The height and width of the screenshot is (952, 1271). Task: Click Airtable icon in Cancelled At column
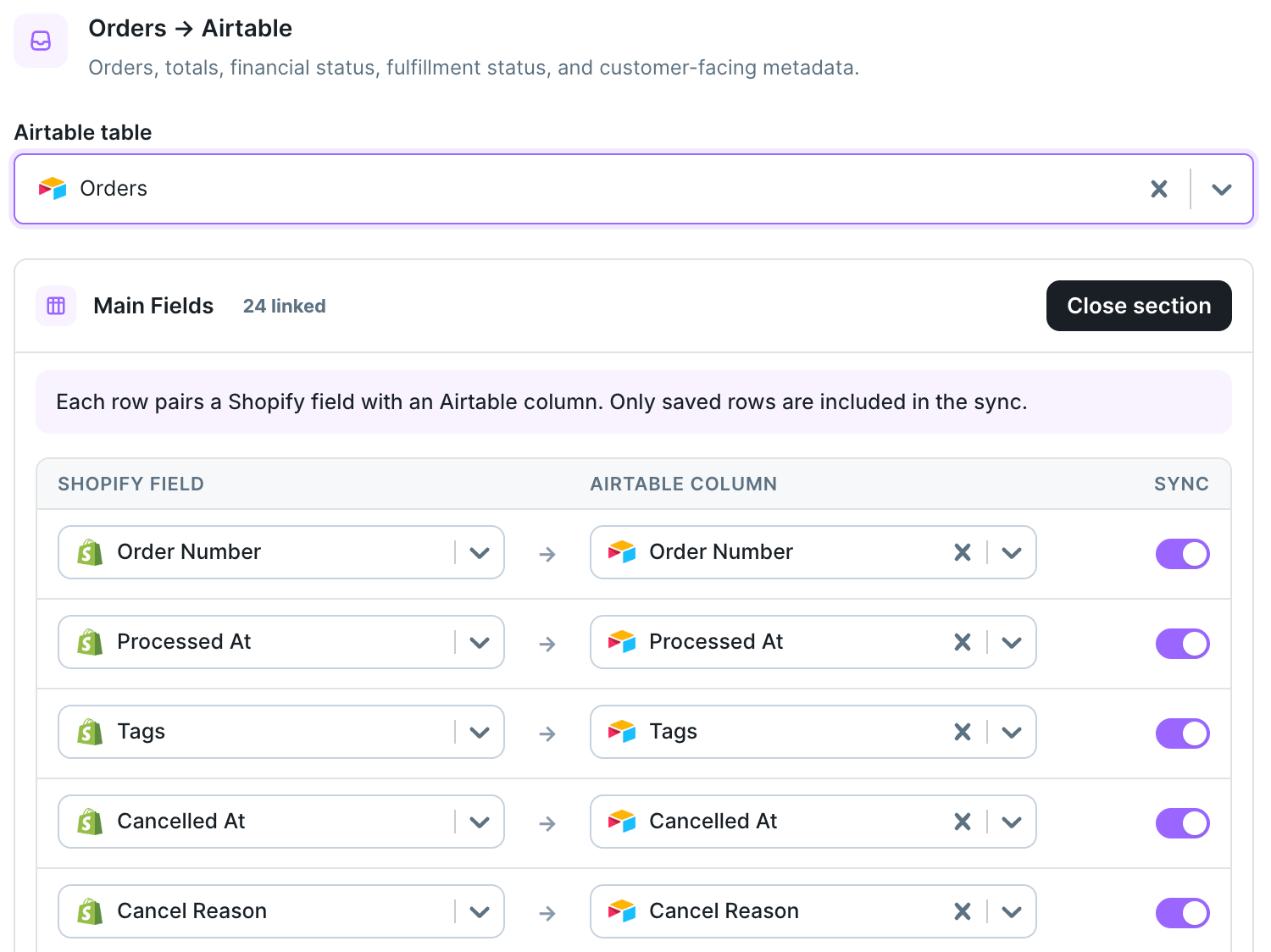coord(622,822)
